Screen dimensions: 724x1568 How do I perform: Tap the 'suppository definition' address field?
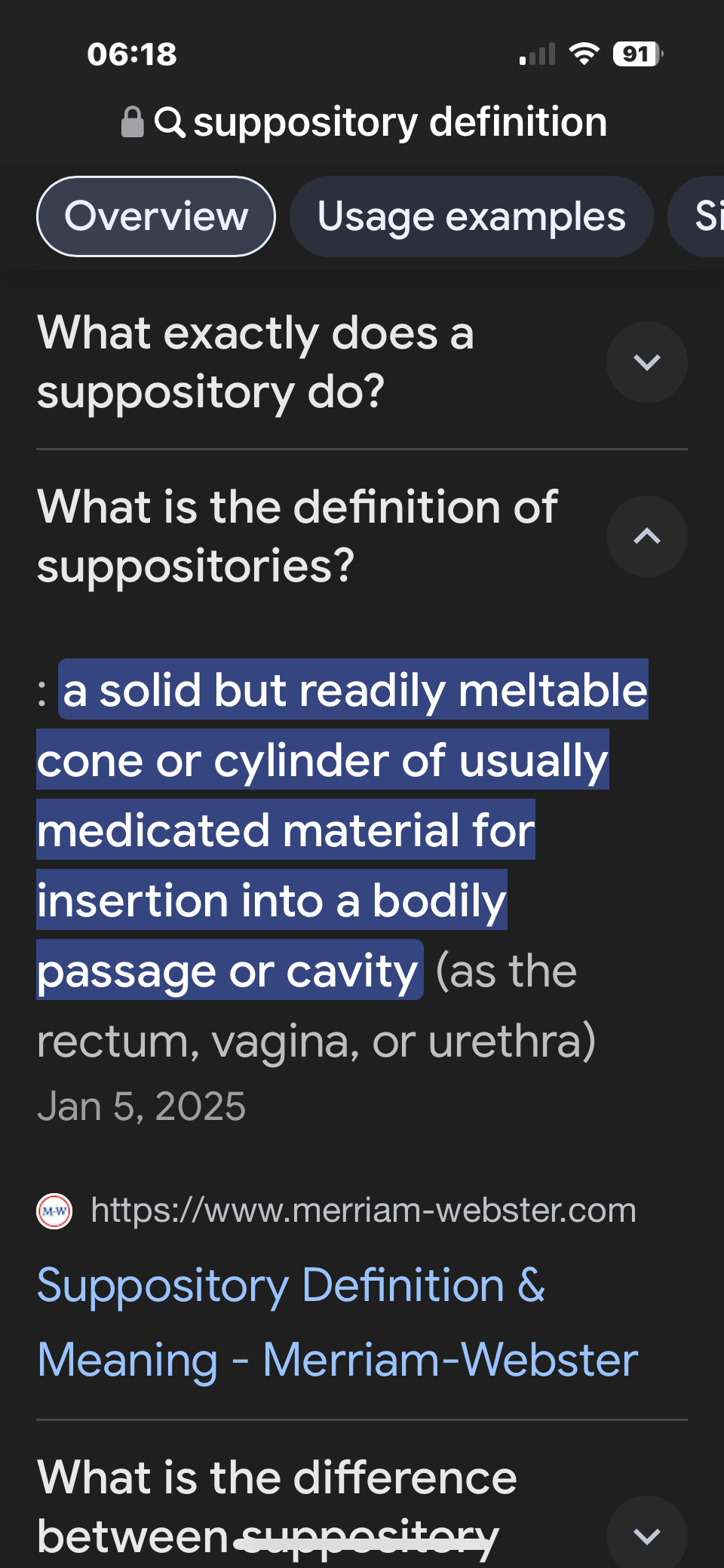[x=364, y=121]
